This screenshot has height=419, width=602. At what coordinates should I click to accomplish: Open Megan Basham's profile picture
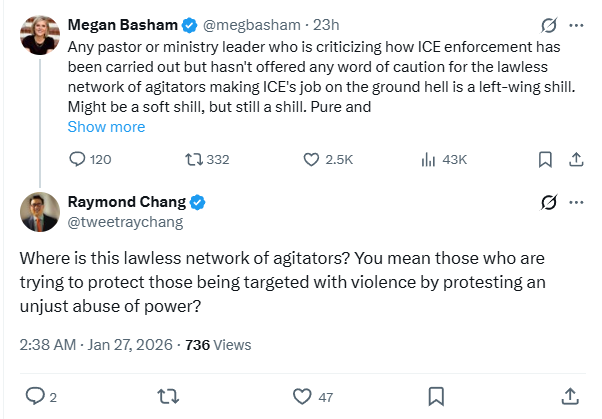click(x=39, y=37)
